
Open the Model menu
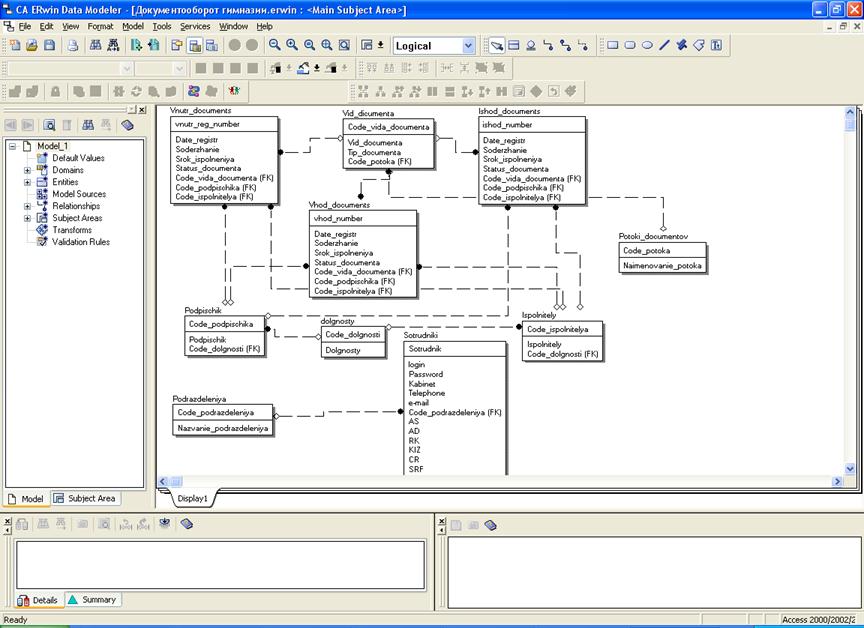point(133,26)
